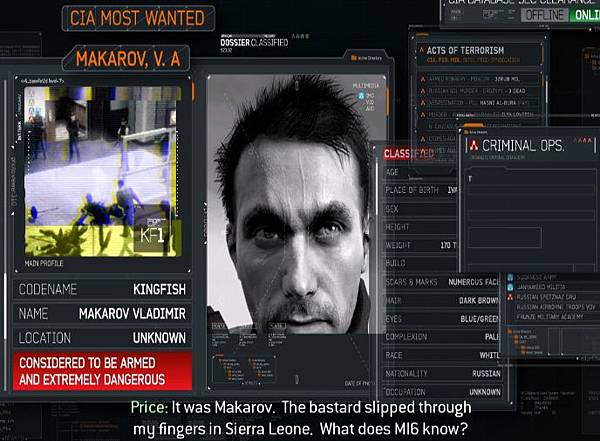Select the LOCATION UNKNOWN row
Screen dimensions: 600x441
tap(102, 338)
